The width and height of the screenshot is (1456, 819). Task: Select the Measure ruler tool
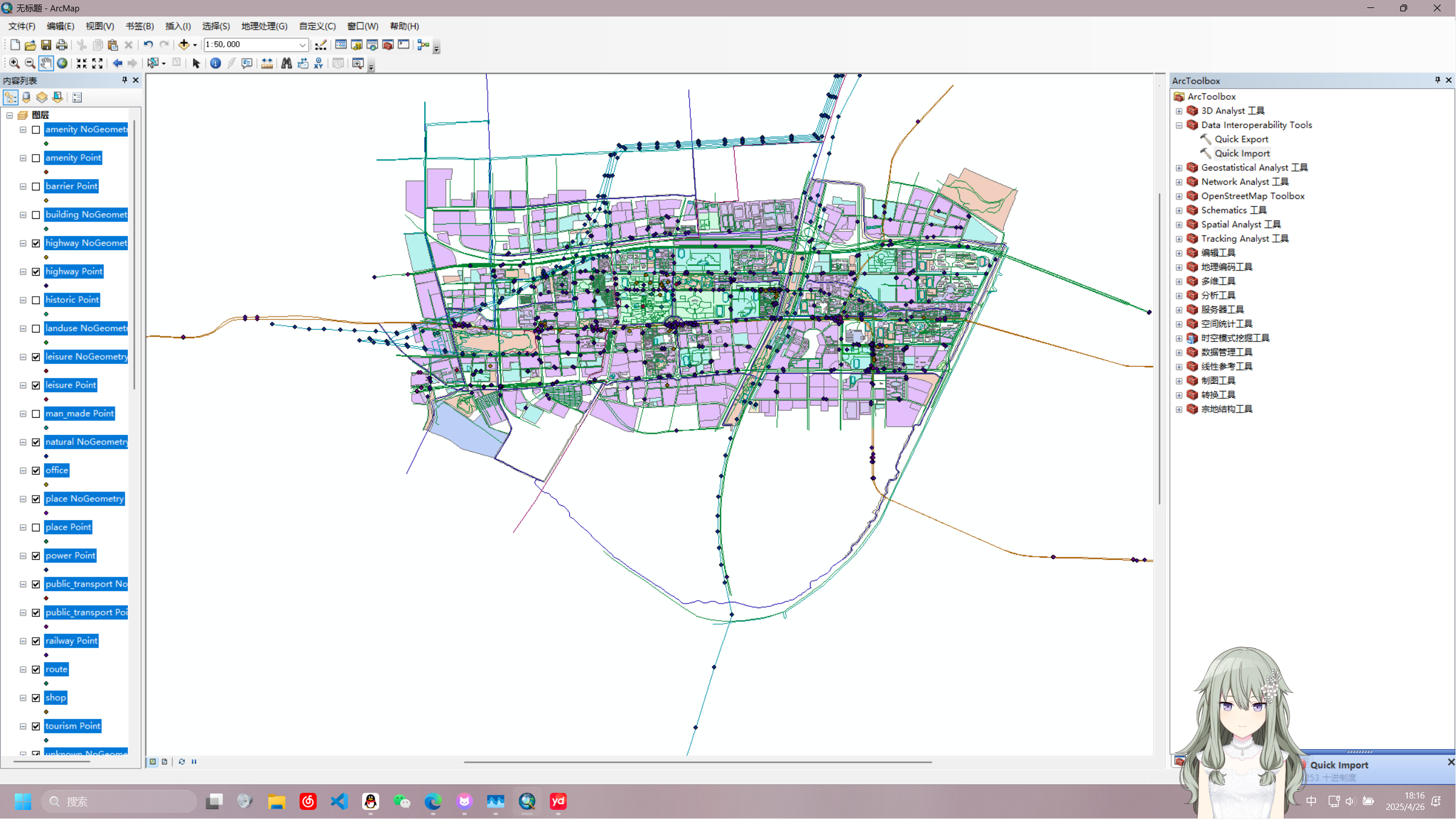click(x=267, y=63)
